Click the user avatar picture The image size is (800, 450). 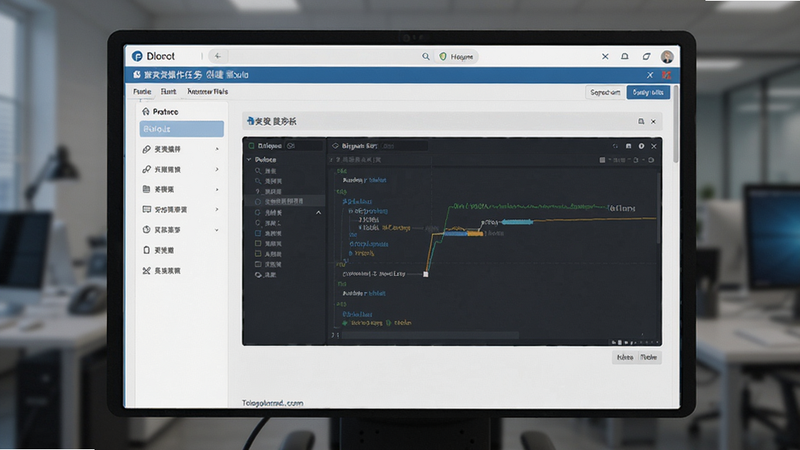667,57
